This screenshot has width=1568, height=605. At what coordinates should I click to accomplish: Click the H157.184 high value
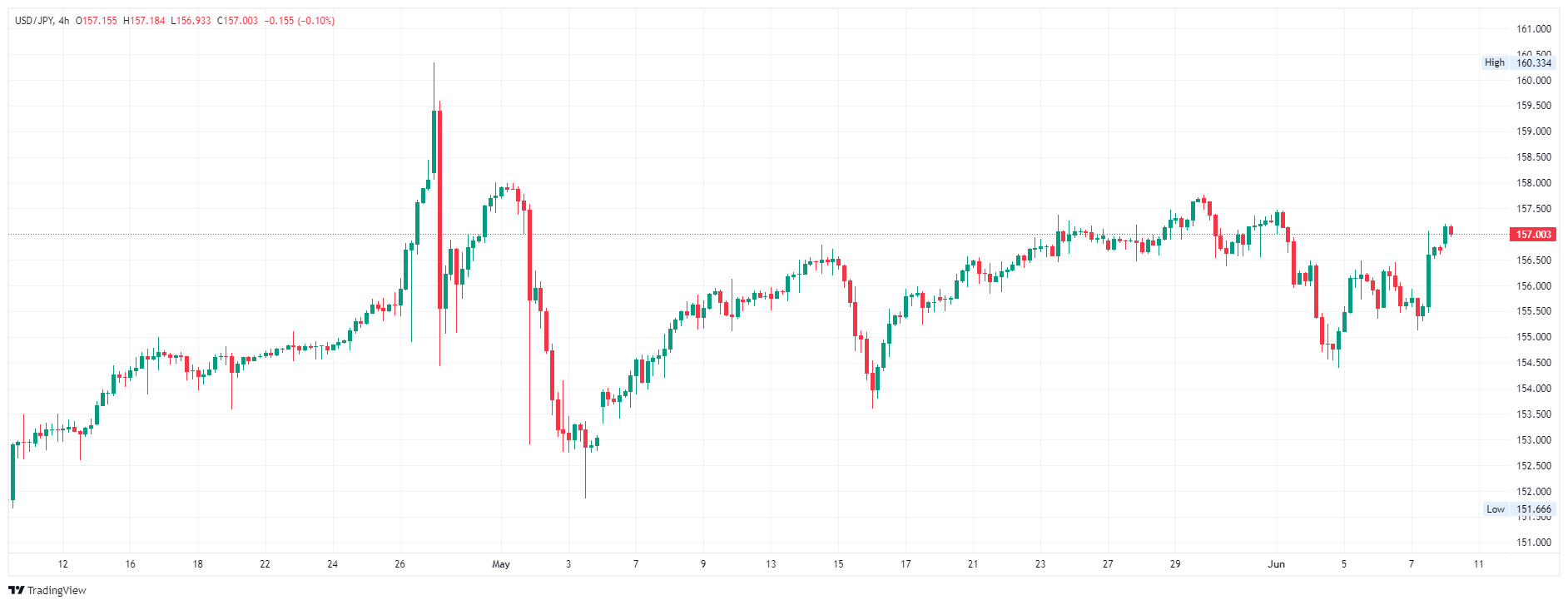tap(144, 21)
